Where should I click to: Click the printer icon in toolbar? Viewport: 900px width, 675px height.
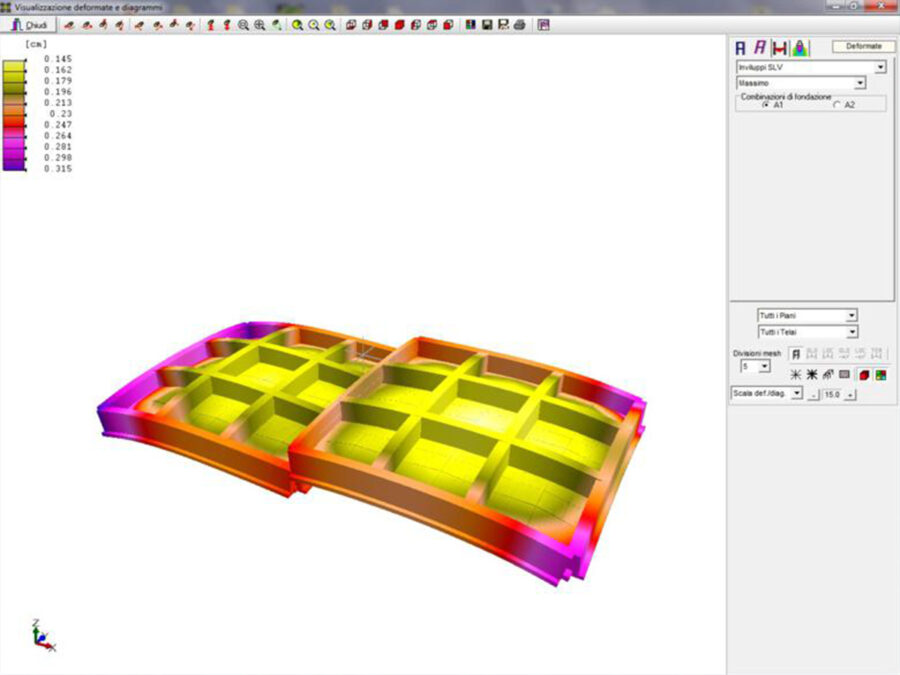[x=519, y=25]
